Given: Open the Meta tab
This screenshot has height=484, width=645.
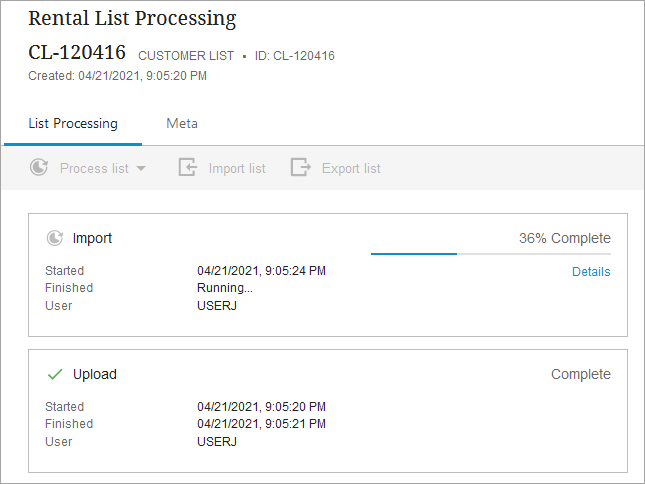Looking at the screenshot, I should coord(182,124).
